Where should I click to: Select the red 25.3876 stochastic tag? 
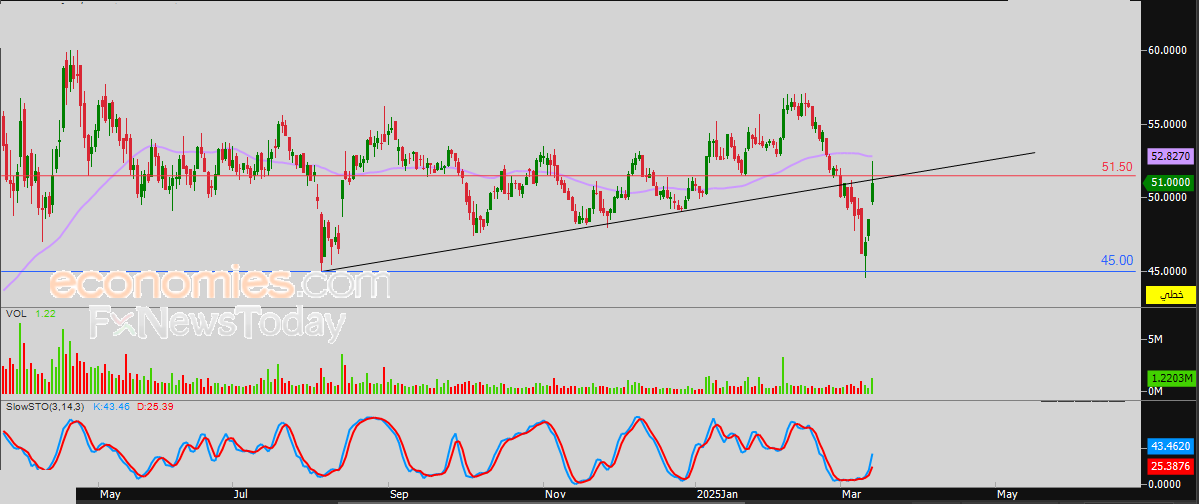[1169, 465]
